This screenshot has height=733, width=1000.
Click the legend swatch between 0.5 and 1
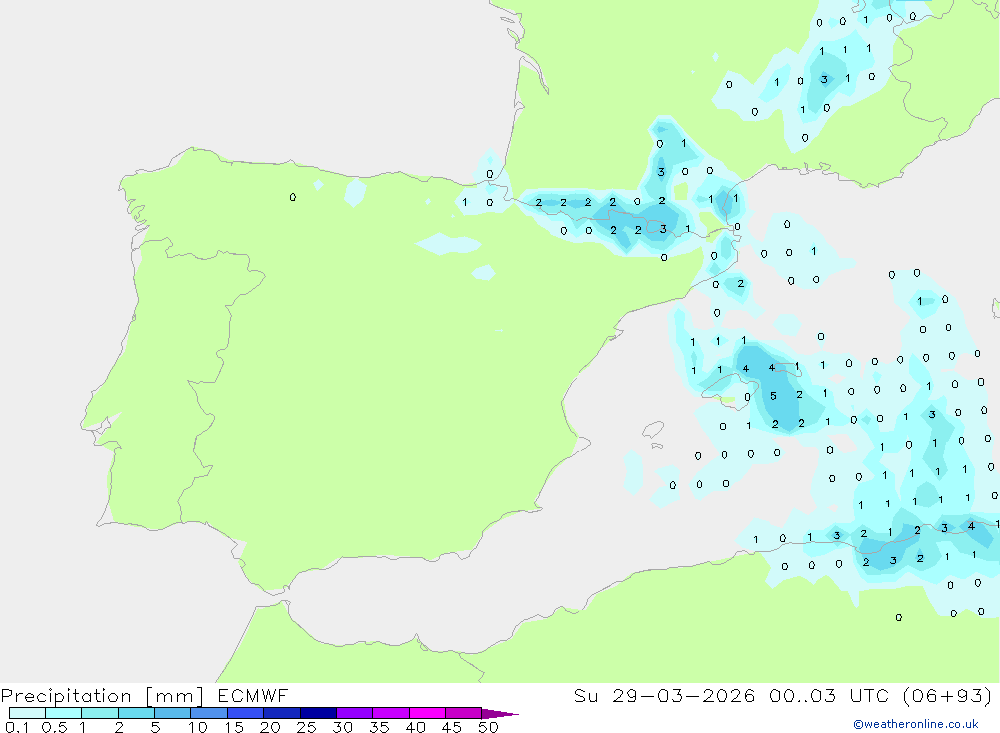tap(64, 713)
